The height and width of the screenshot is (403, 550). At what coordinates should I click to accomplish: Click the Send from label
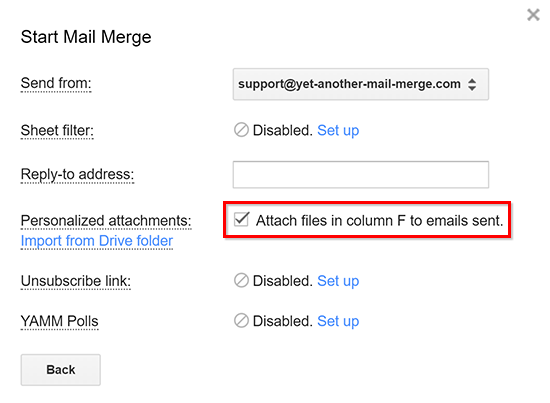(56, 83)
